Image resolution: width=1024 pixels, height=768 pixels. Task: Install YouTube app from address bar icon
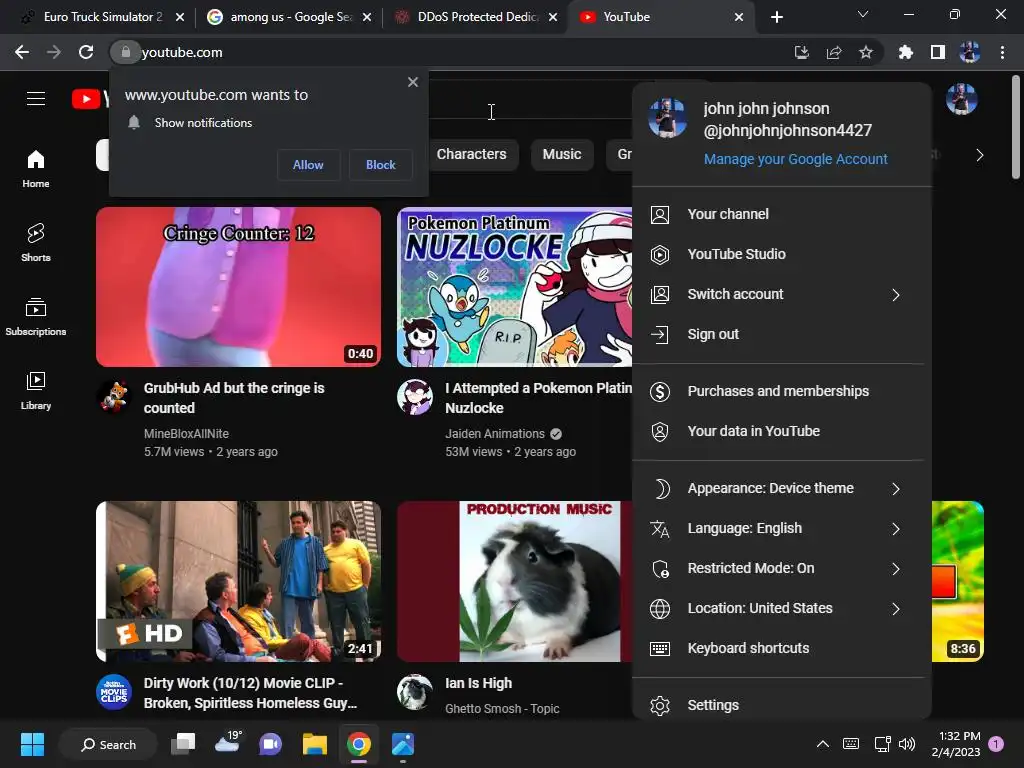[801, 52]
